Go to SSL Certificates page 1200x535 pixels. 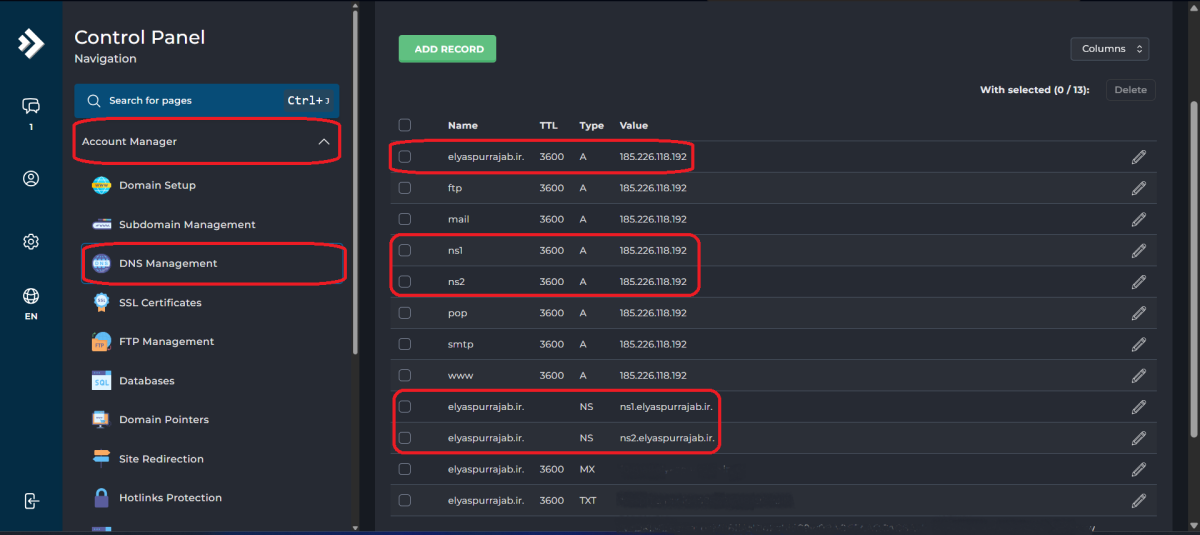pyautogui.click(x=160, y=303)
